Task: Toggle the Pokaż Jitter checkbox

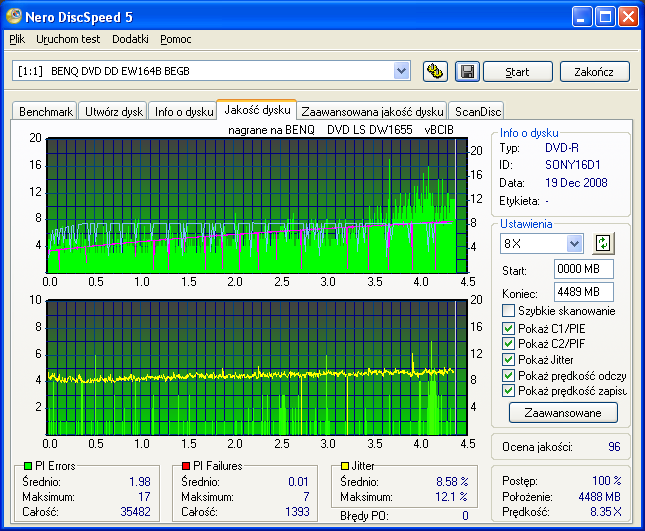Action: coord(508,359)
